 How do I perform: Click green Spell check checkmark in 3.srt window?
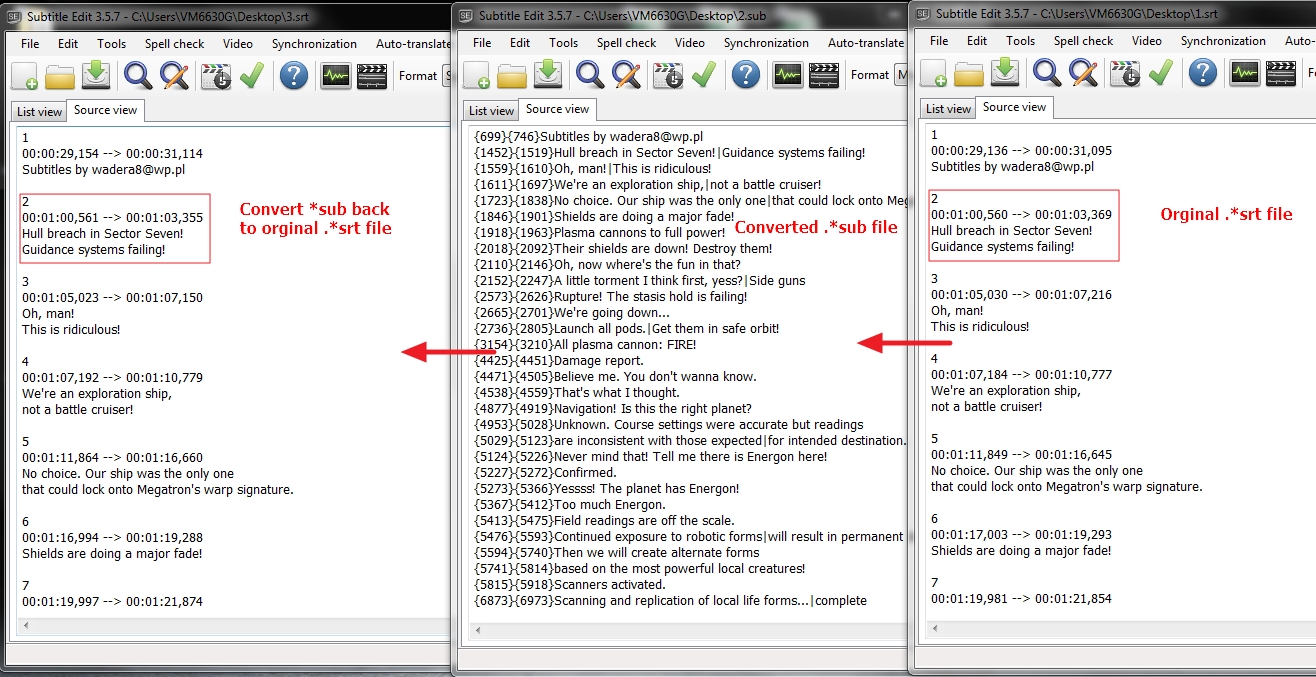tap(251, 76)
